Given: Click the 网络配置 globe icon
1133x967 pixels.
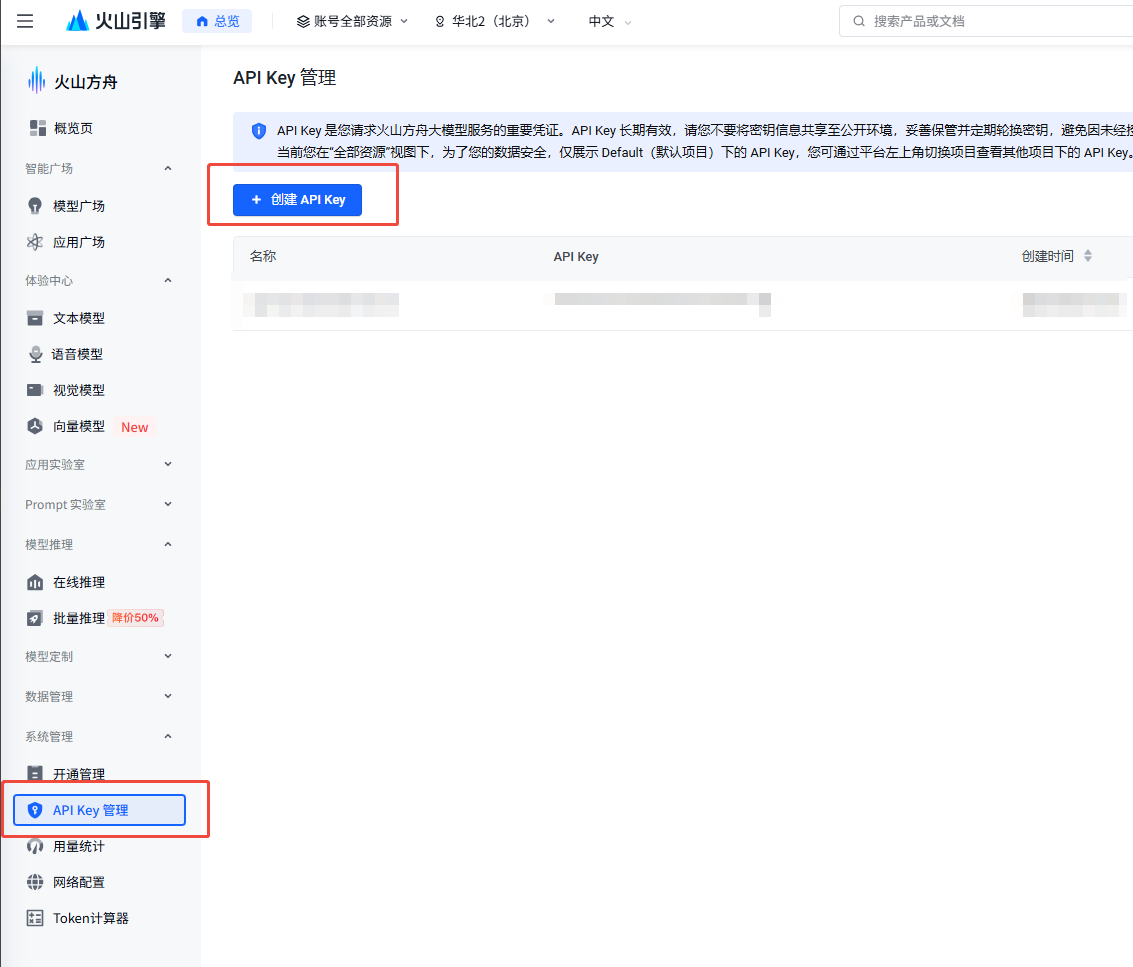Looking at the screenshot, I should (x=35, y=882).
